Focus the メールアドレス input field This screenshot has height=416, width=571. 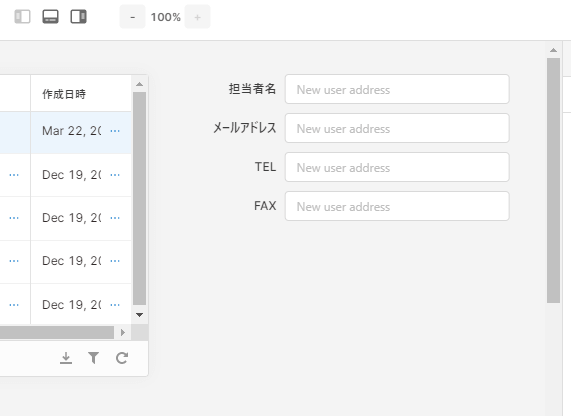click(397, 128)
